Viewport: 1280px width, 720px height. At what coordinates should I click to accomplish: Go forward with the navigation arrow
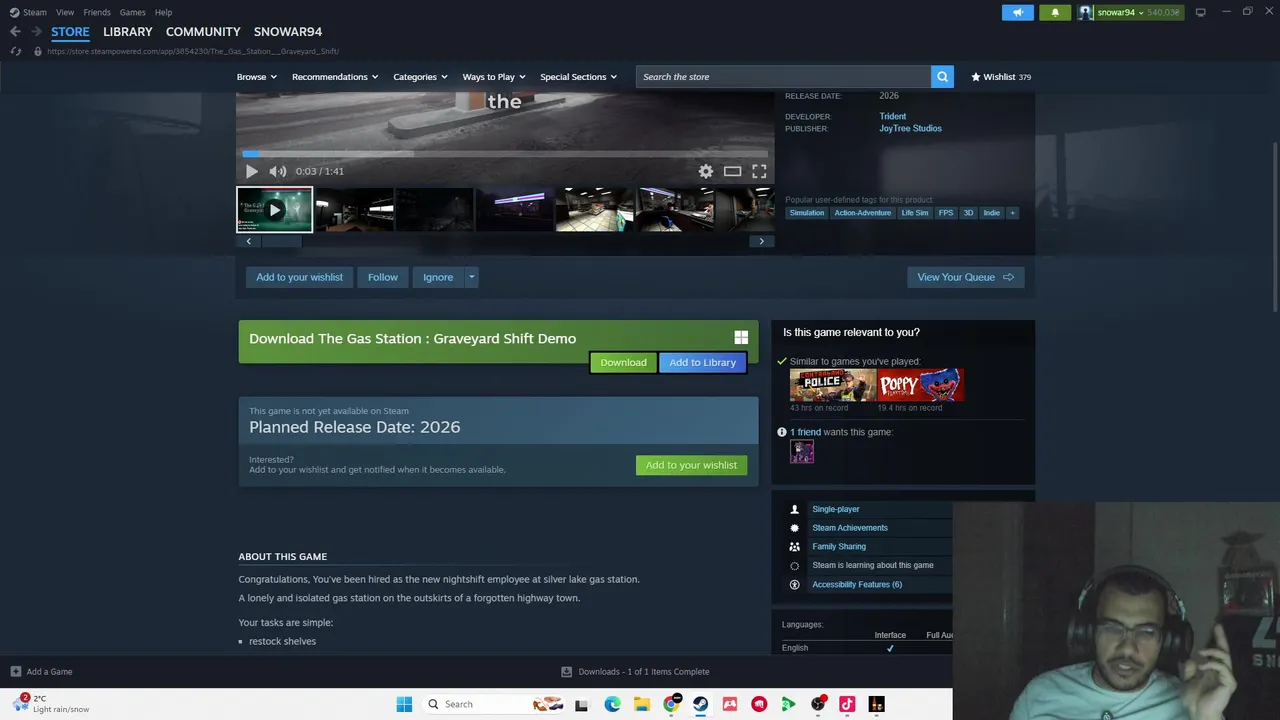point(36,32)
